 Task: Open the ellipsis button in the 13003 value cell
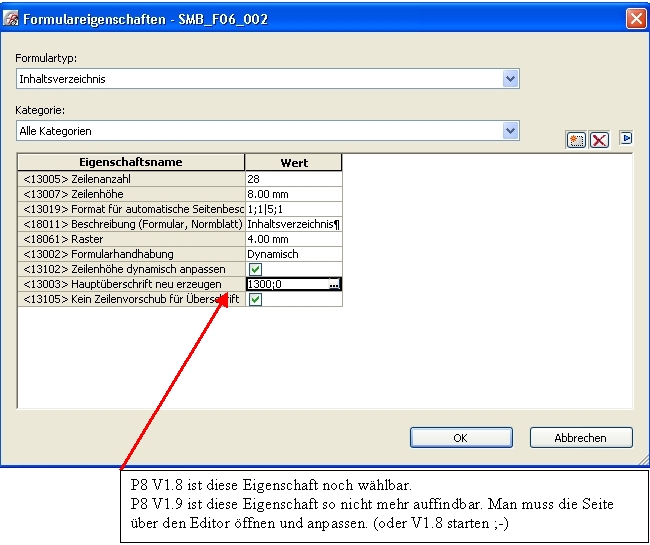tap(334, 284)
